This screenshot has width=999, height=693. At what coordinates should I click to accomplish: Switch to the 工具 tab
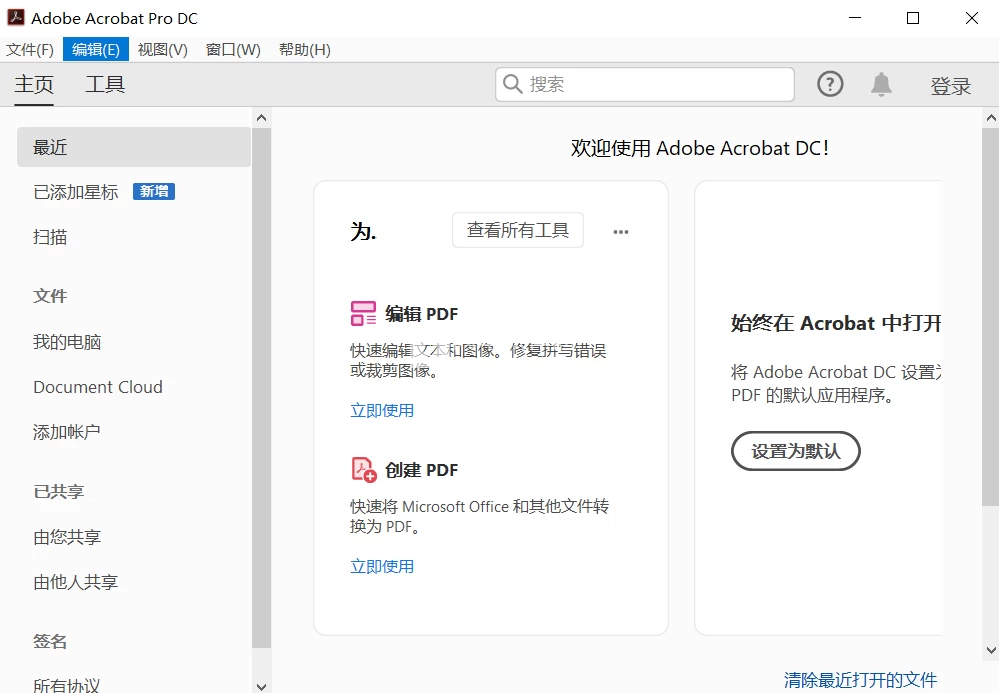(x=105, y=85)
